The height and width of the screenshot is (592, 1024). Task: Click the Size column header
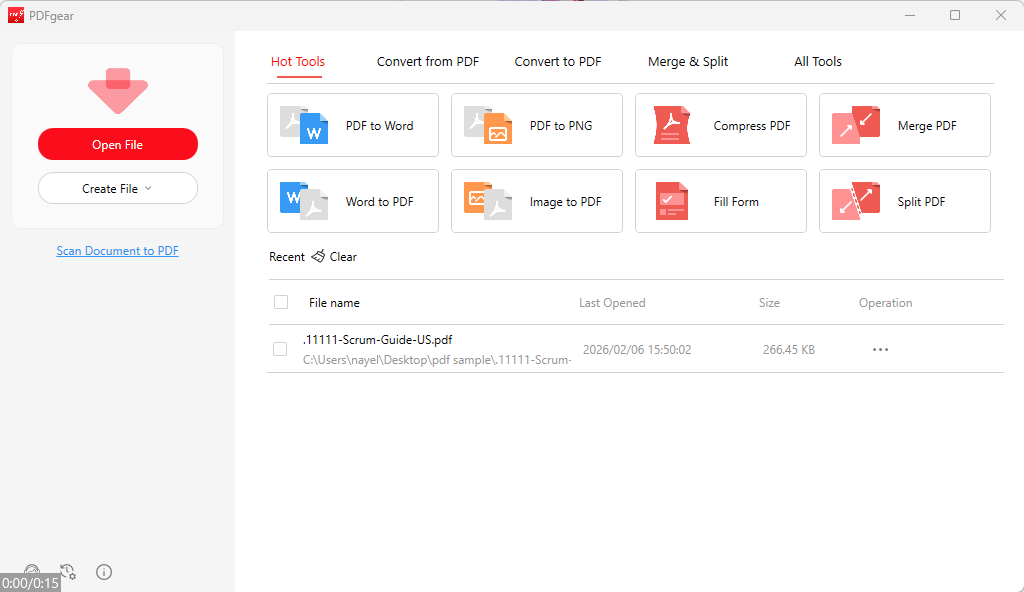[x=769, y=303]
